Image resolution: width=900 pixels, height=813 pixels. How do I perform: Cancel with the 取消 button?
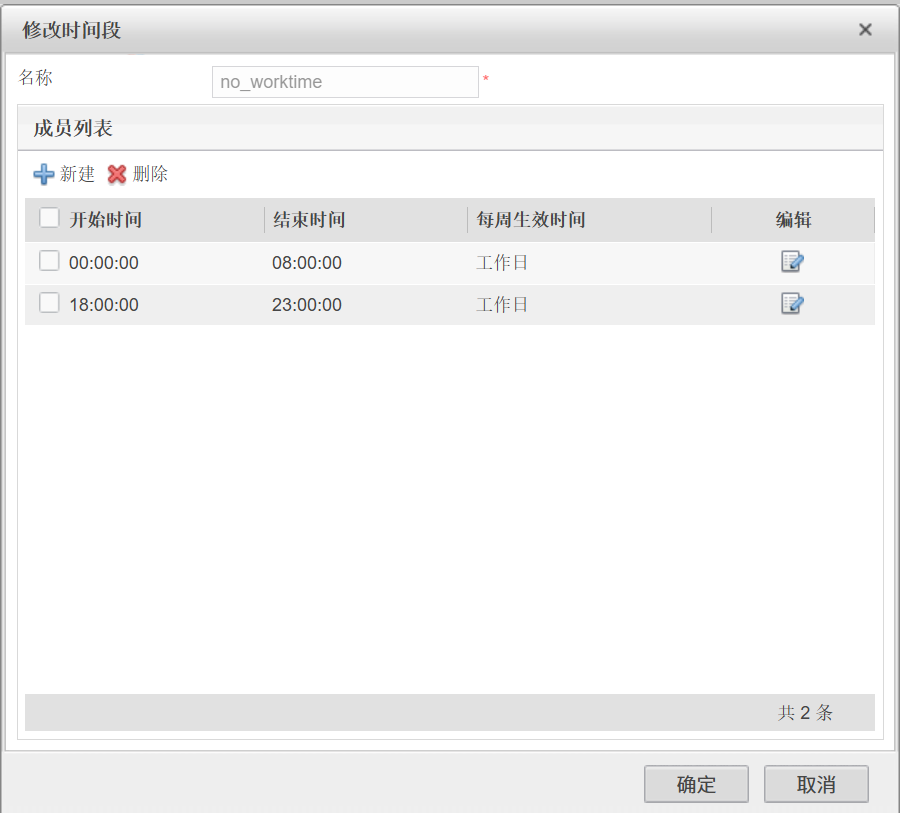(x=816, y=784)
